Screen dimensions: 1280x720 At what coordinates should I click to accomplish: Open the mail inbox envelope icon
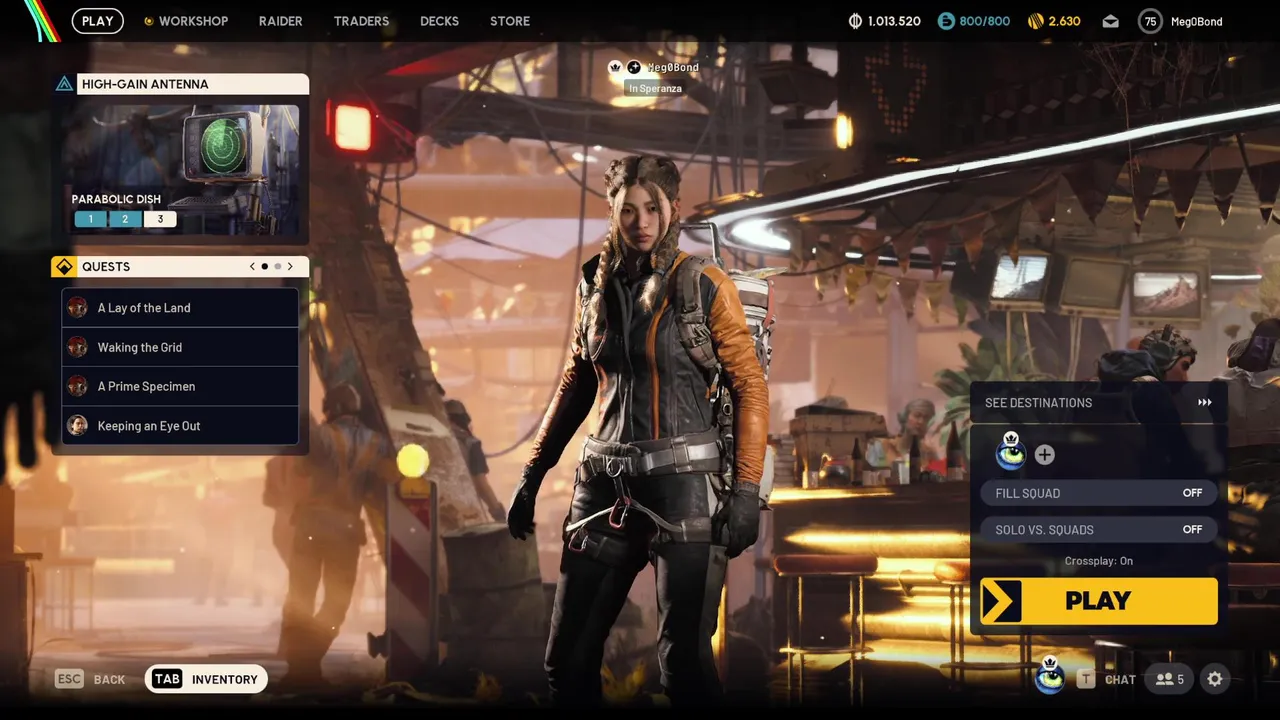click(x=1110, y=21)
